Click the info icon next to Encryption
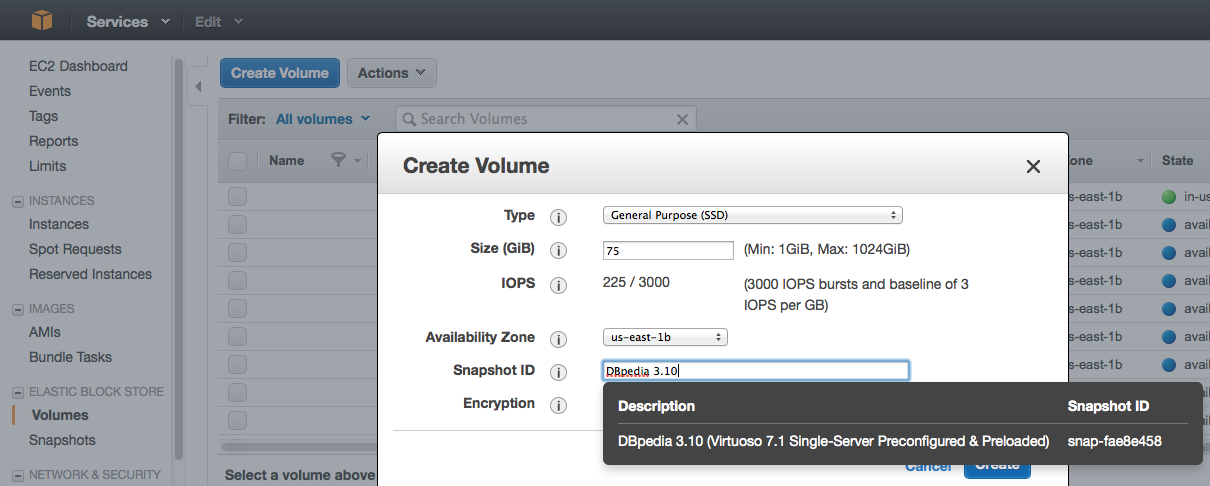This screenshot has width=1210, height=486. pos(559,405)
